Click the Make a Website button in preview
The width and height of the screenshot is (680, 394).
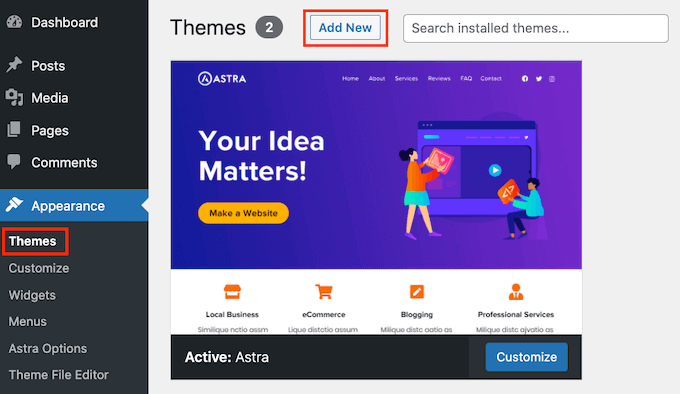[243, 213]
